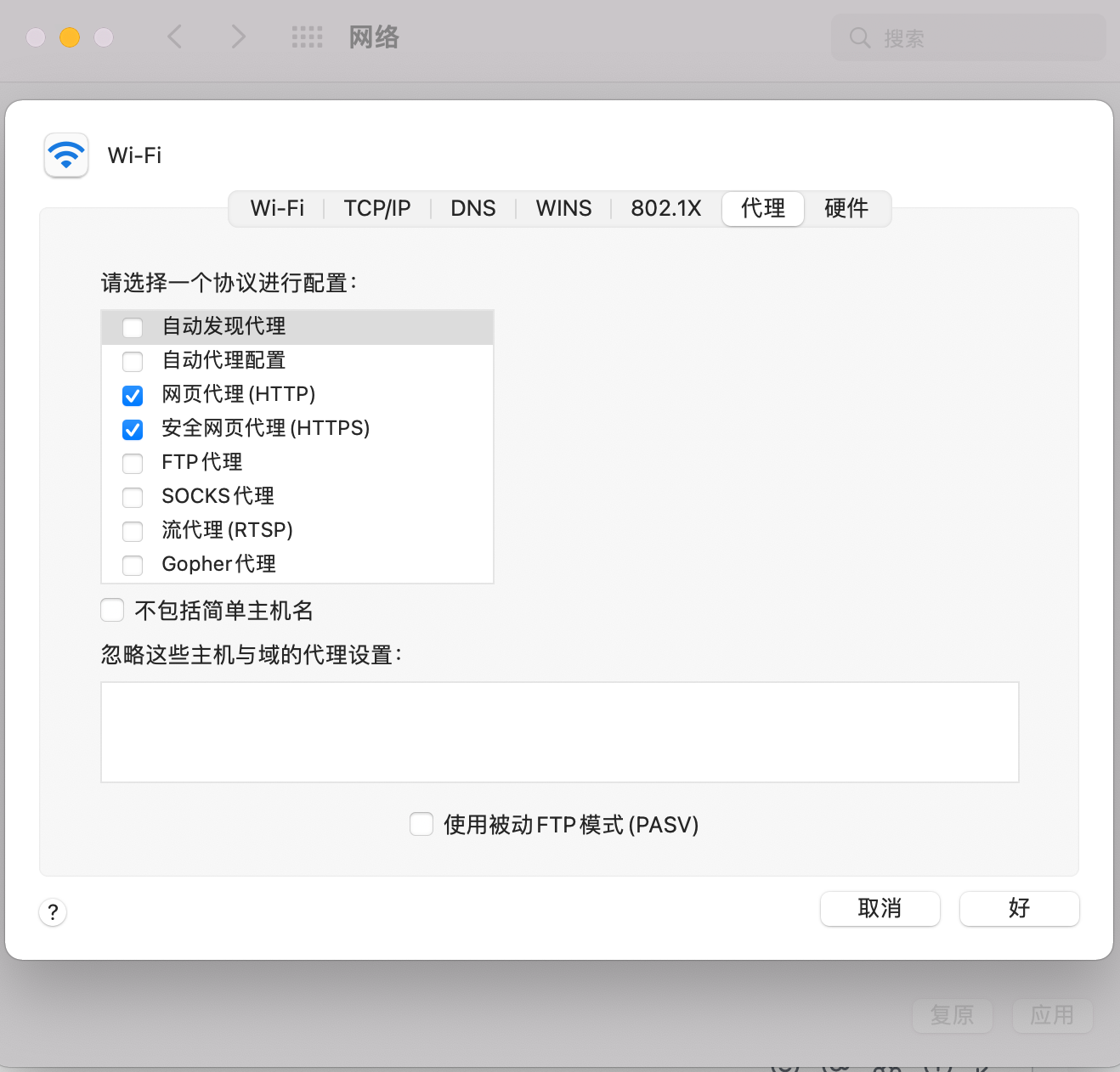Viewport: 1120px width, 1072px height.
Task: Open help with the question mark button
Action: pyautogui.click(x=53, y=912)
